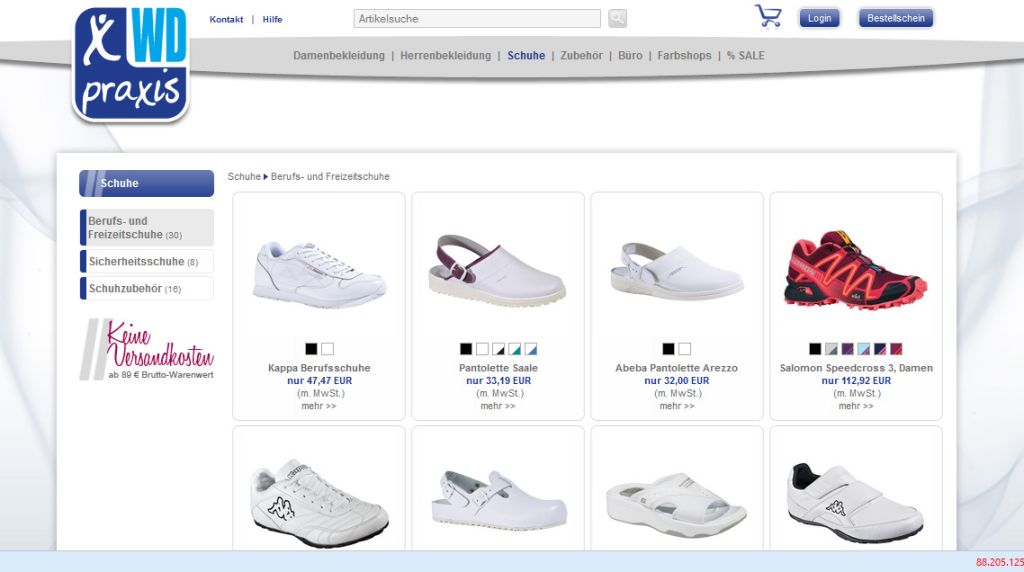
Task: Pick black swatch for Pantolette Saale
Action: (466, 349)
